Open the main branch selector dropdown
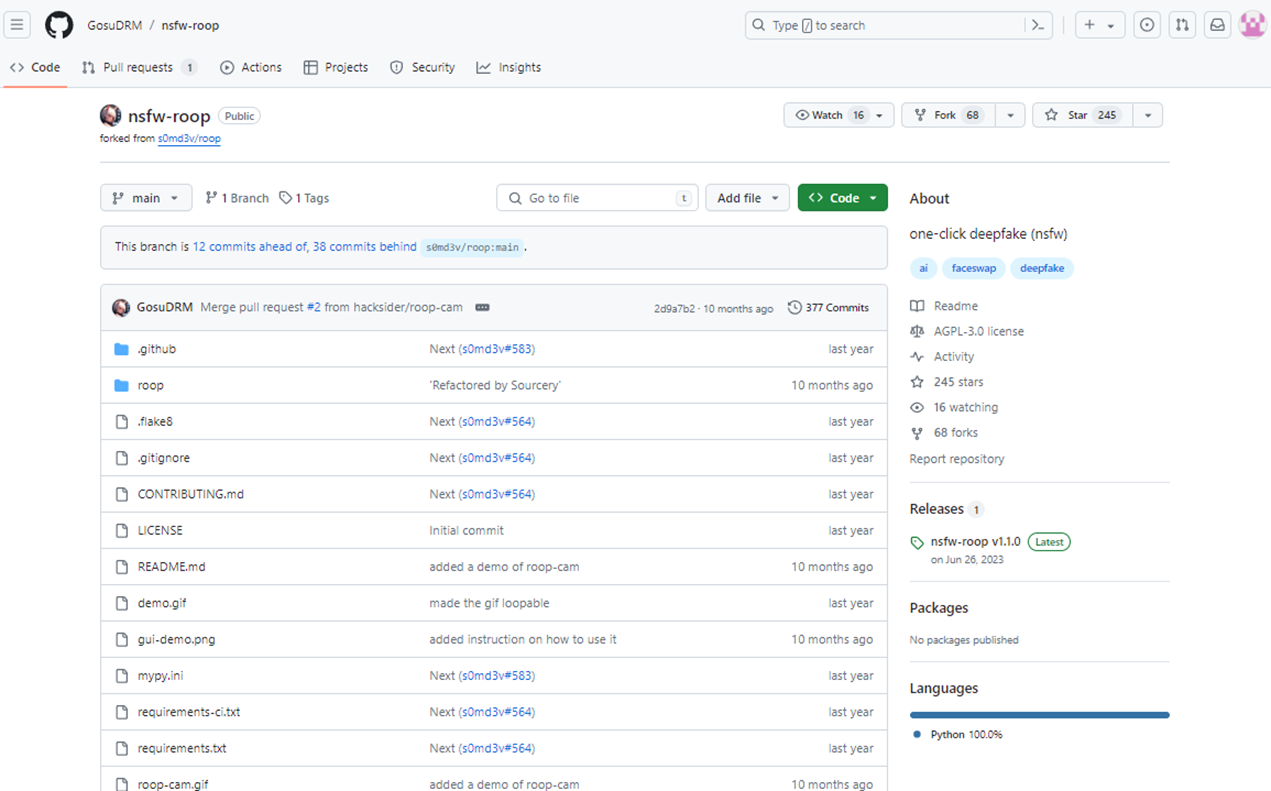 pyautogui.click(x=146, y=198)
